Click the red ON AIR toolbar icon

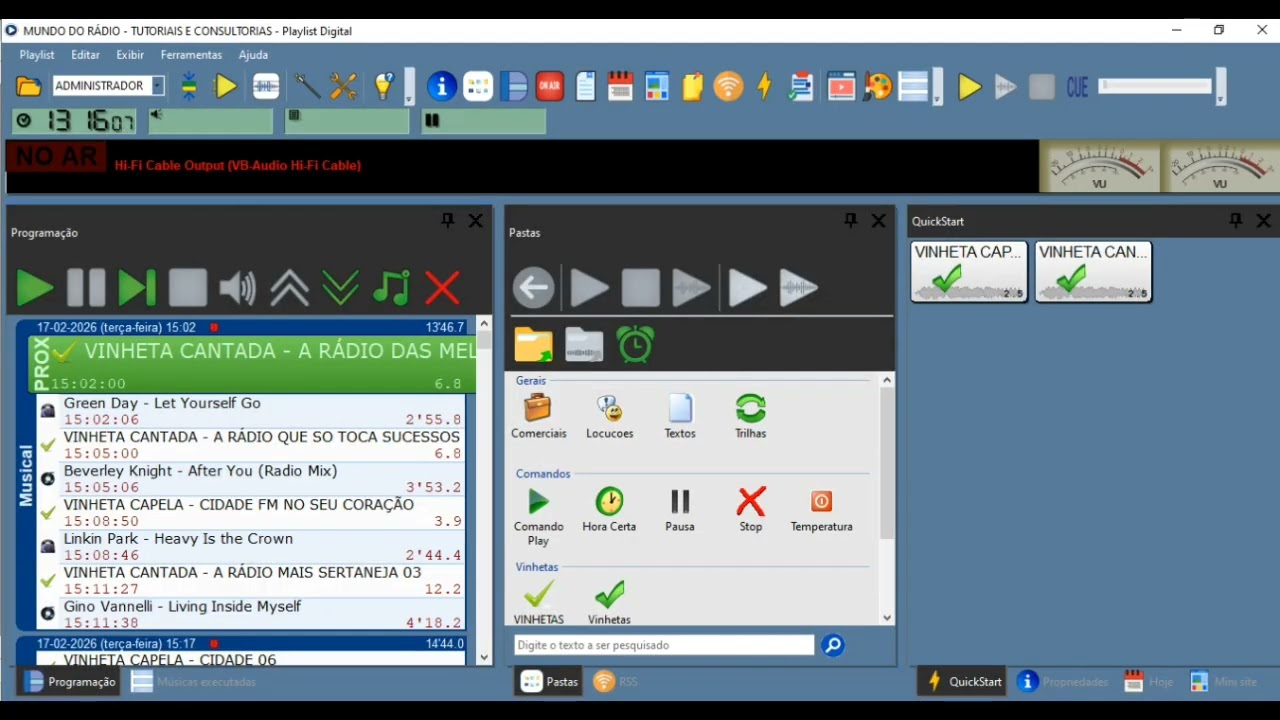[x=549, y=86]
